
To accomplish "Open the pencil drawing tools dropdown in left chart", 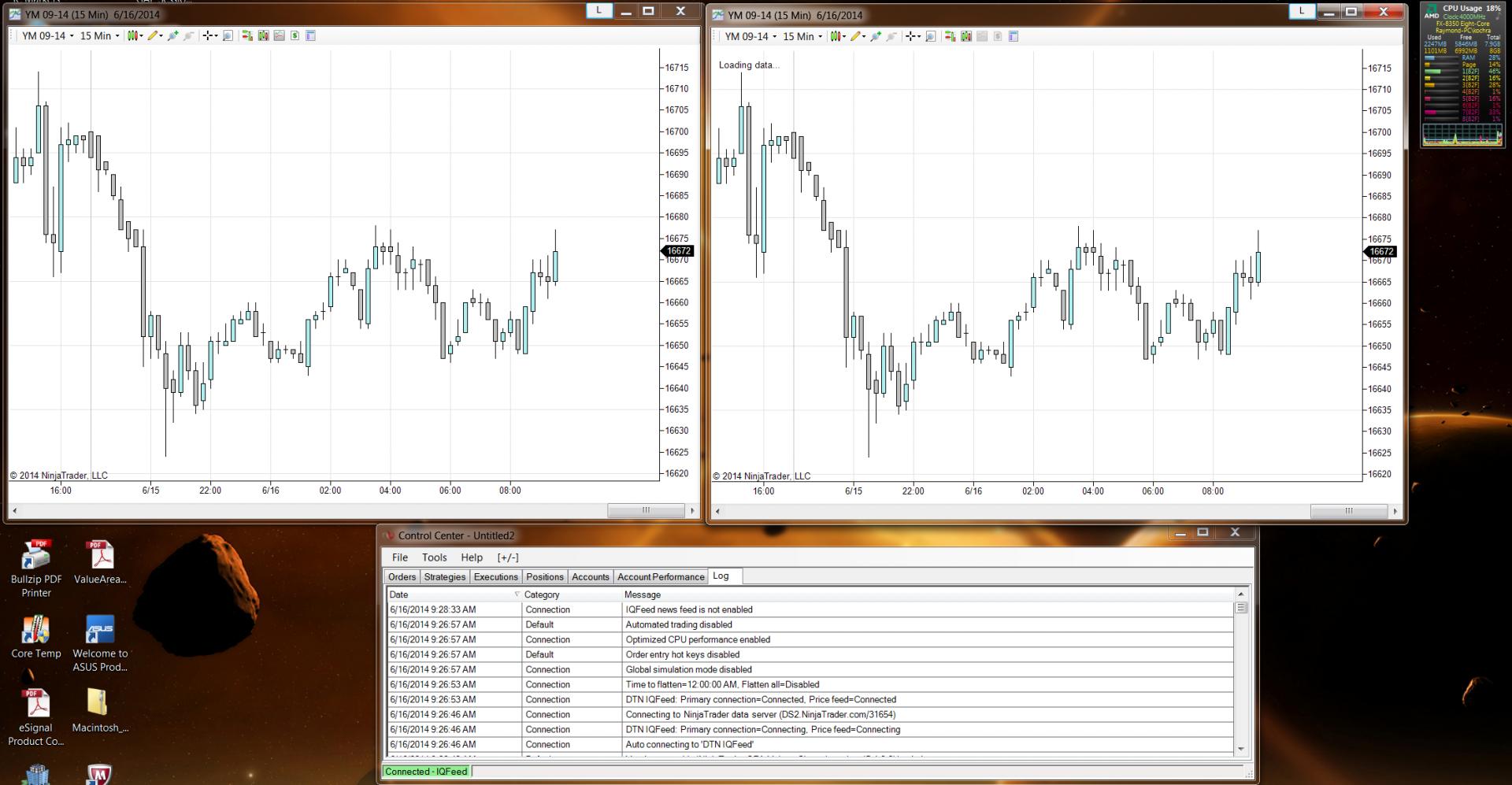I will pos(154,35).
